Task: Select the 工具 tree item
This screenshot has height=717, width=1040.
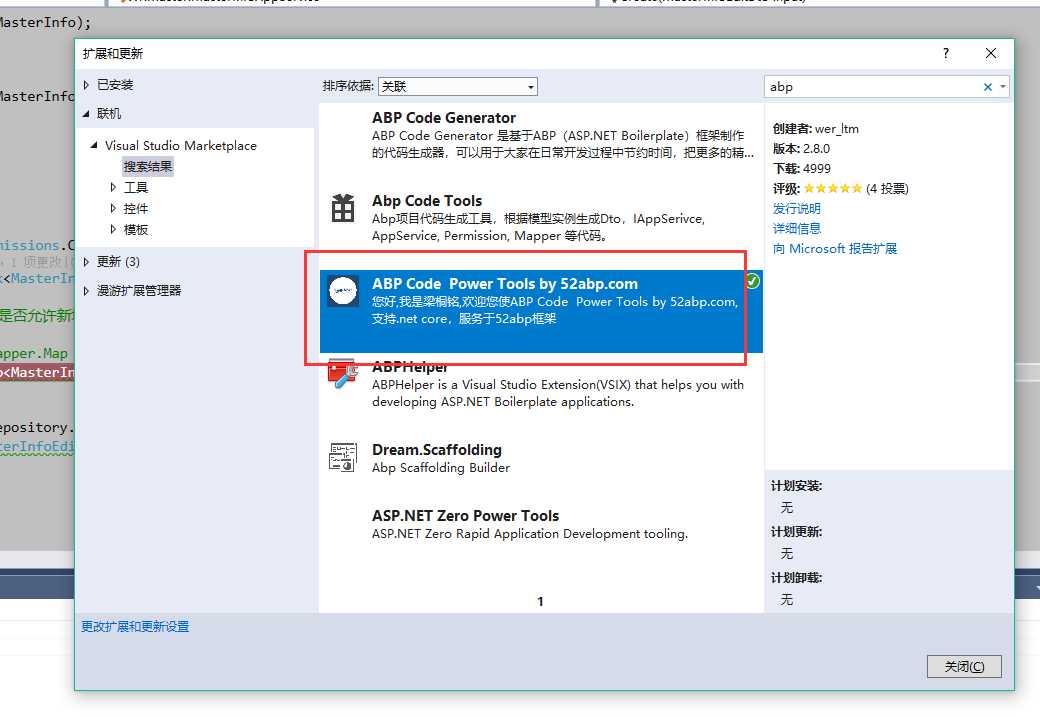Action: coord(136,188)
